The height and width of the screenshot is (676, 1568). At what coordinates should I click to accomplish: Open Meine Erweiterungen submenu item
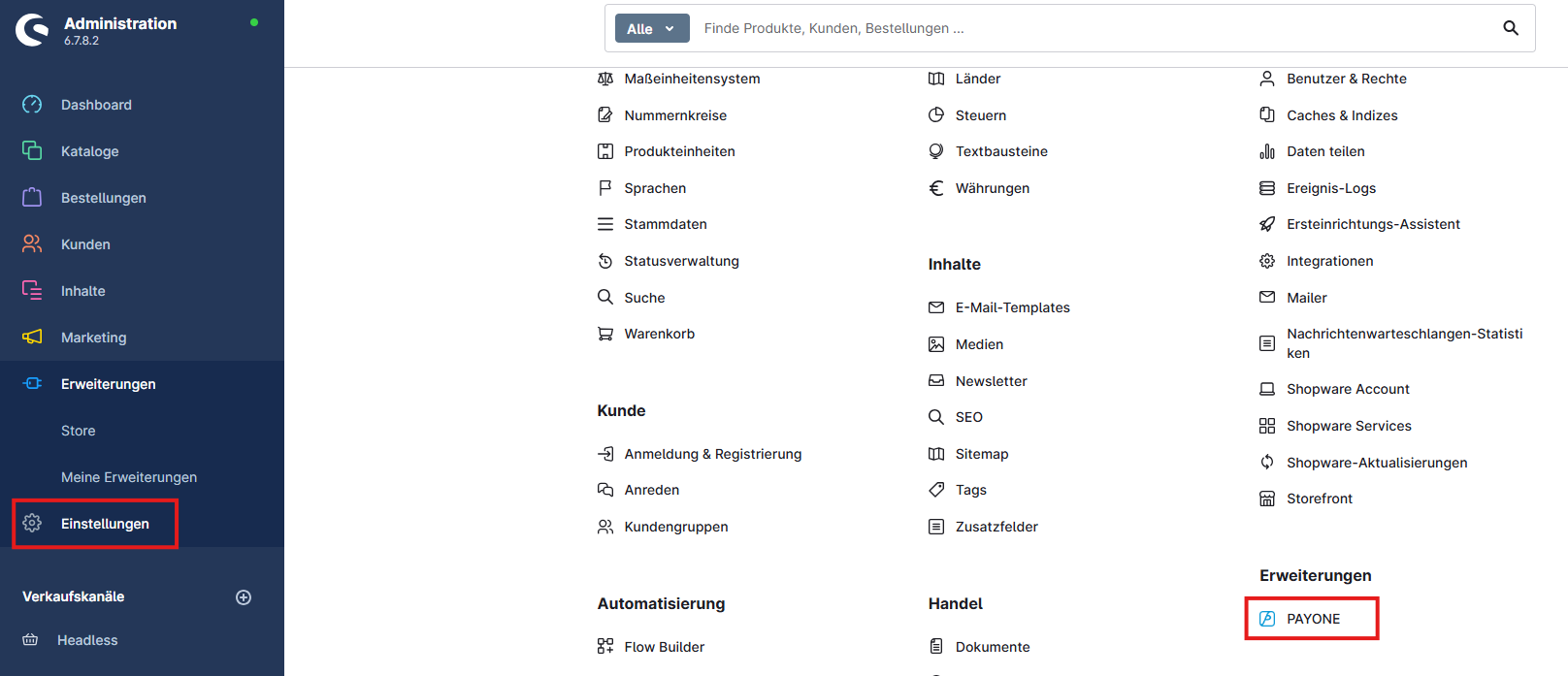click(129, 477)
